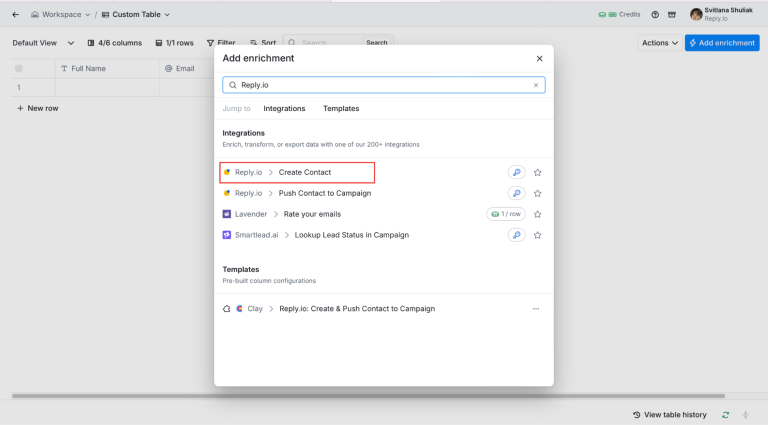Add a row with New row
Viewport: 768px width, 425px height.
click(x=38, y=108)
